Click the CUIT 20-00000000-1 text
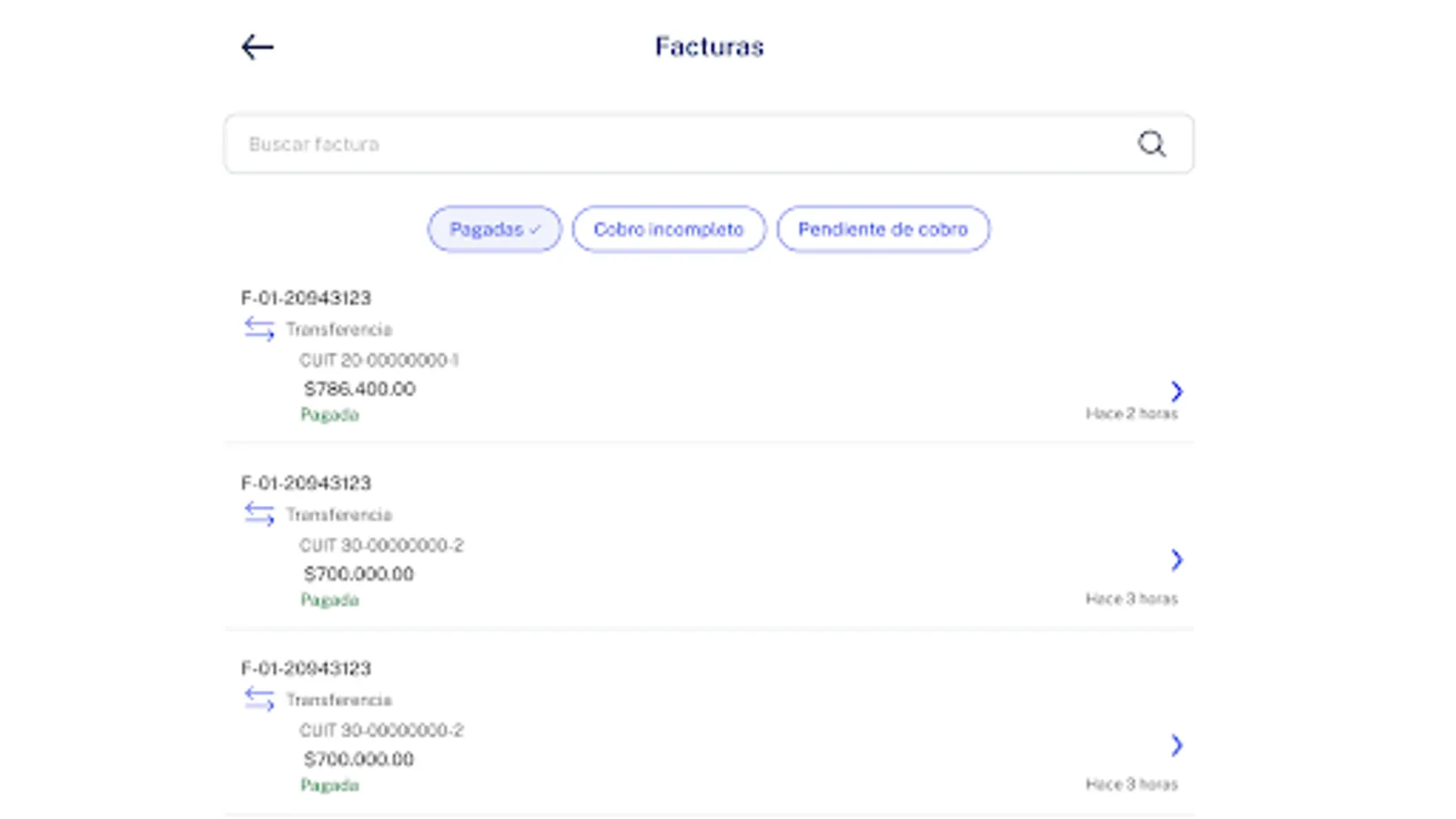1456x819 pixels. [x=380, y=359]
